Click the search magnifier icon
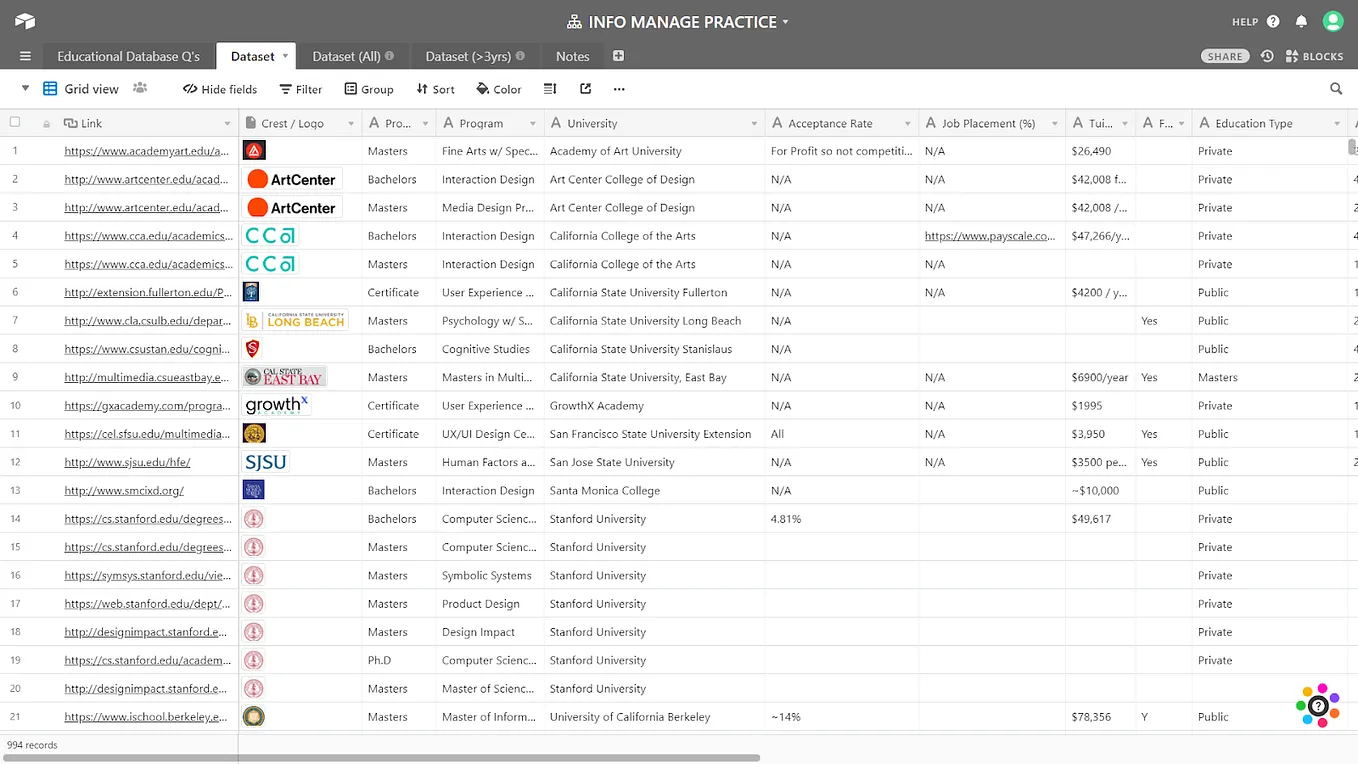The height and width of the screenshot is (764, 1358). click(x=1336, y=89)
